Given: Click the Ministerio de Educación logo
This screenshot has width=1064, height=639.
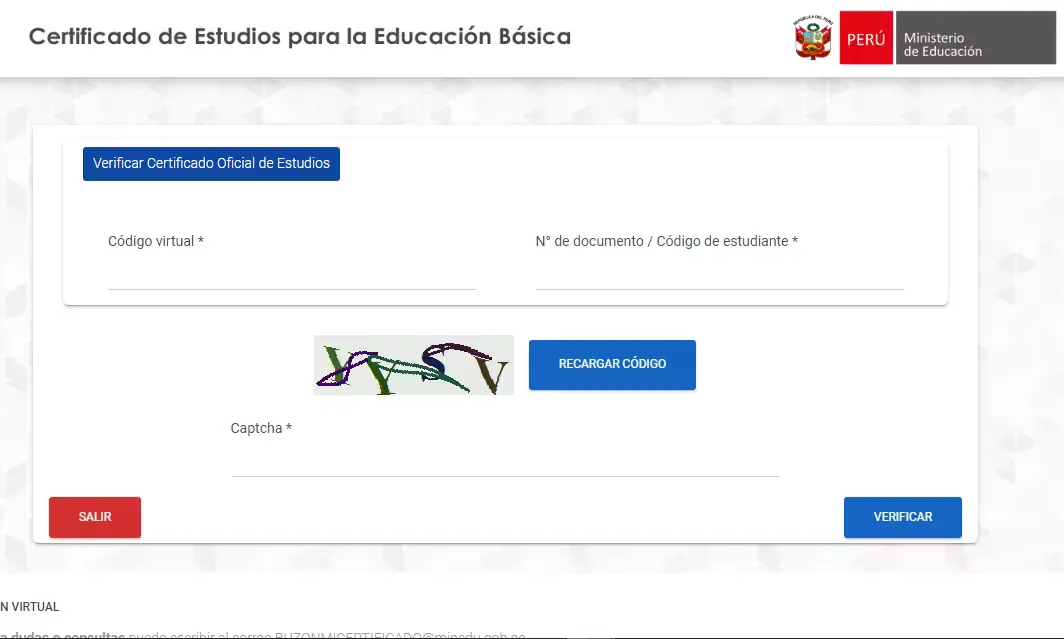Looking at the screenshot, I should click(x=975, y=37).
